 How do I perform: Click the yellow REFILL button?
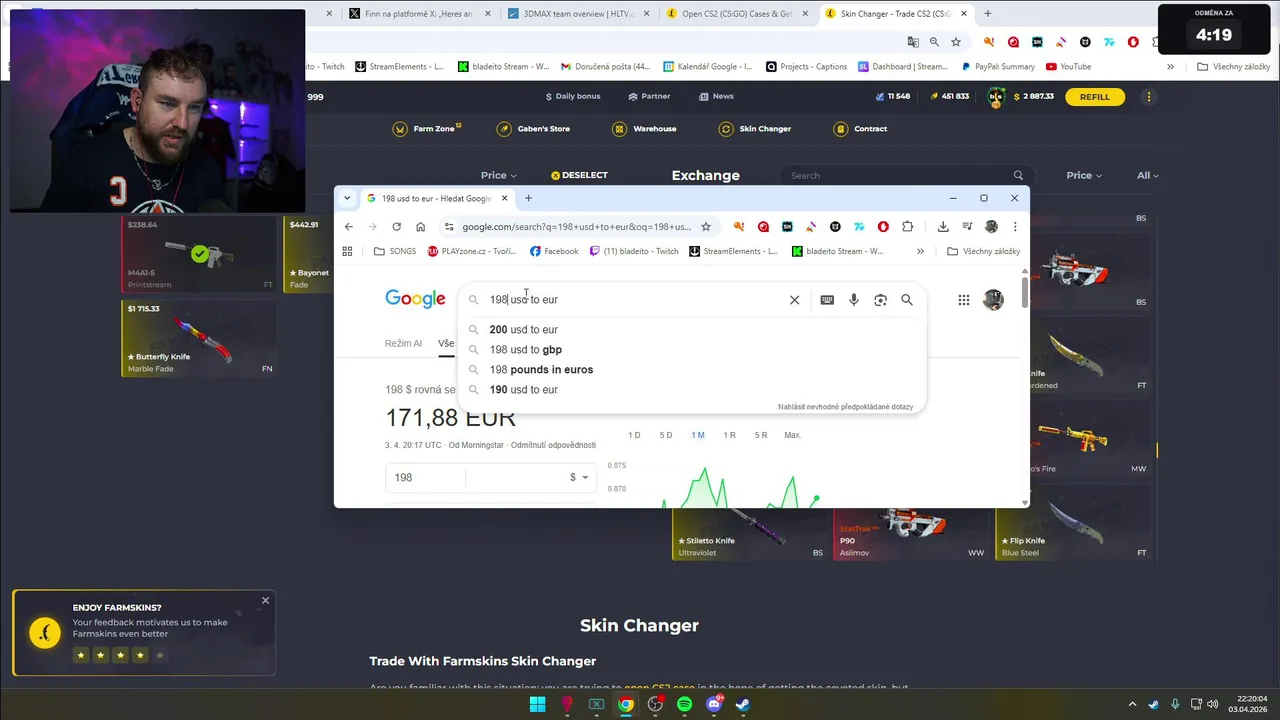tap(1095, 97)
